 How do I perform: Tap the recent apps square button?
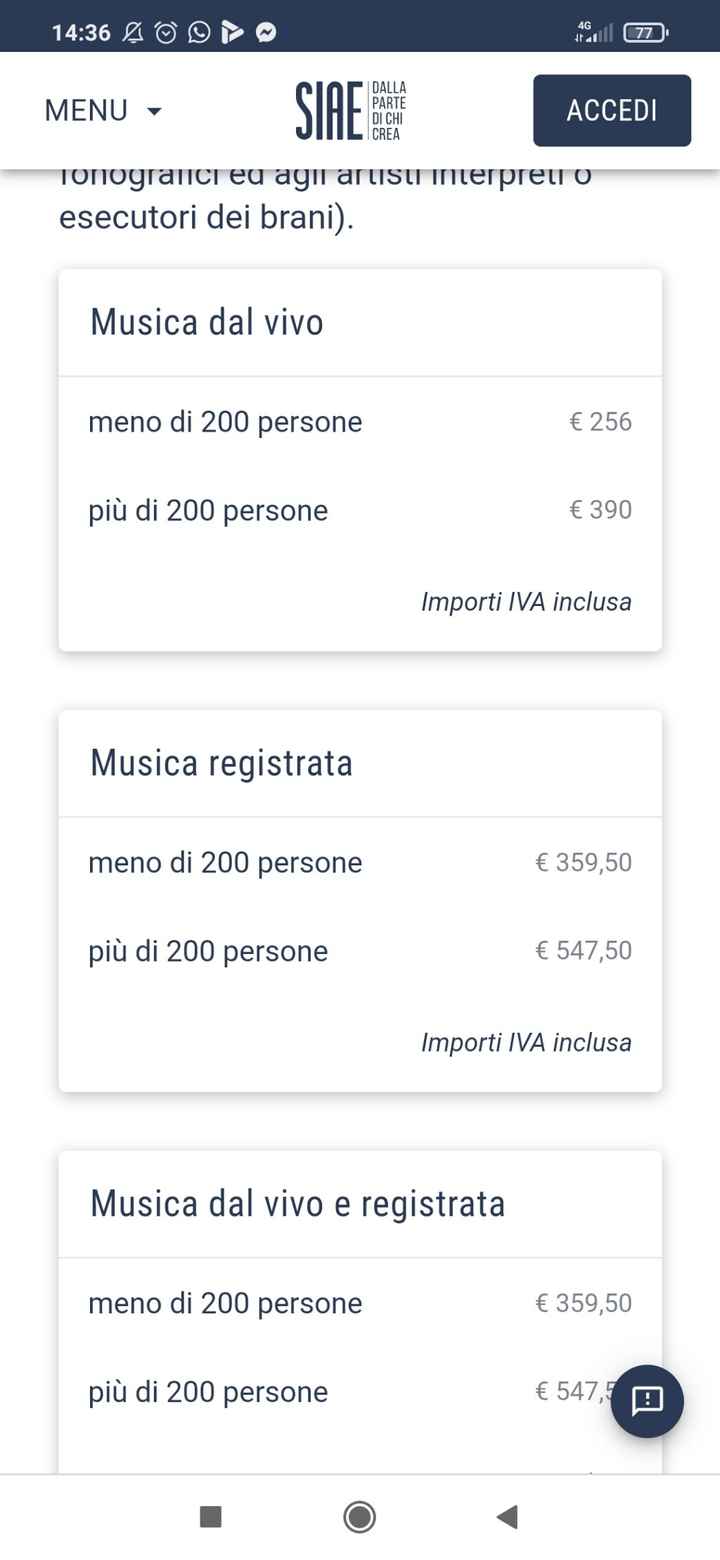pyautogui.click(x=211, y=1517)
